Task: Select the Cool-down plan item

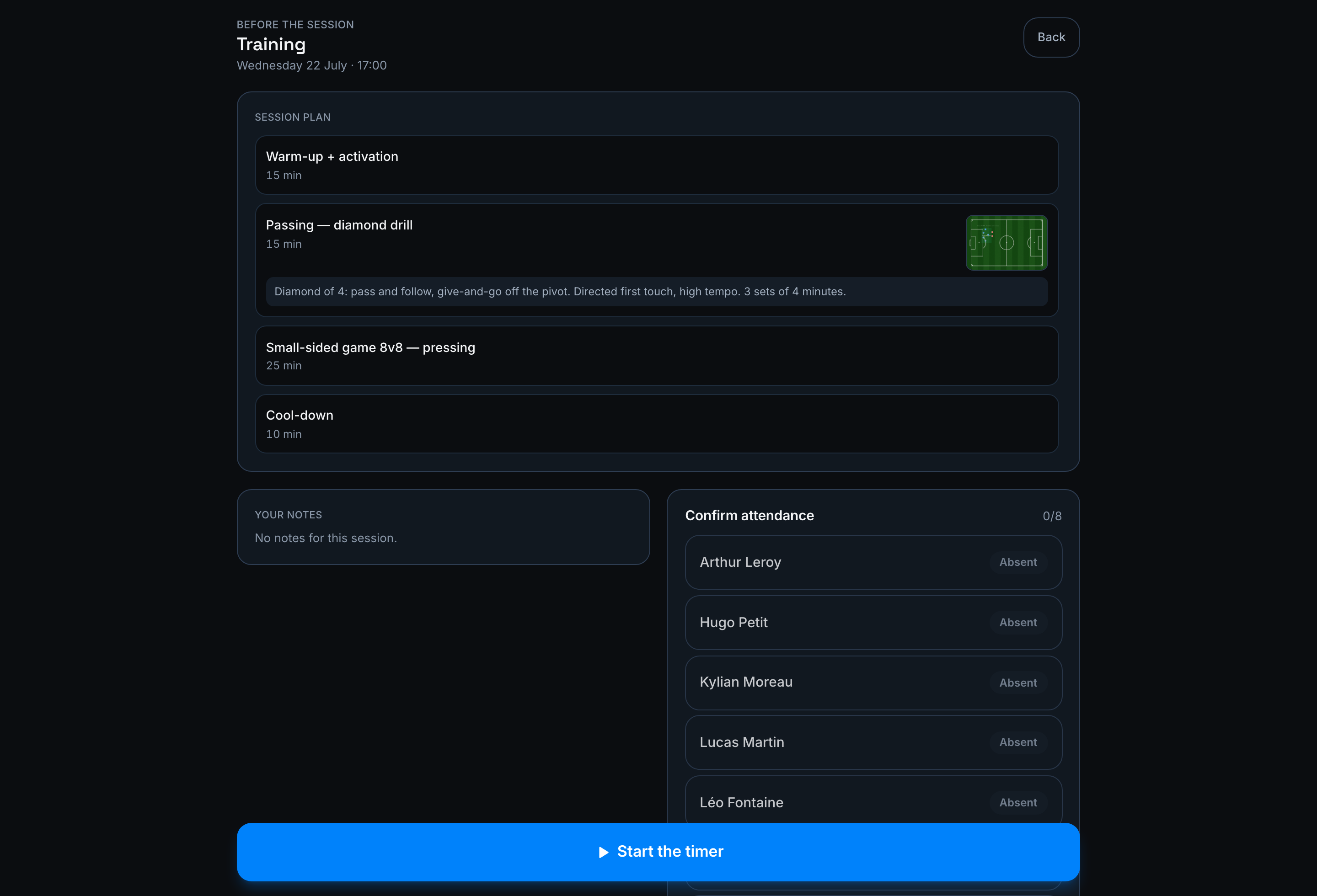Action: [657, 424]
